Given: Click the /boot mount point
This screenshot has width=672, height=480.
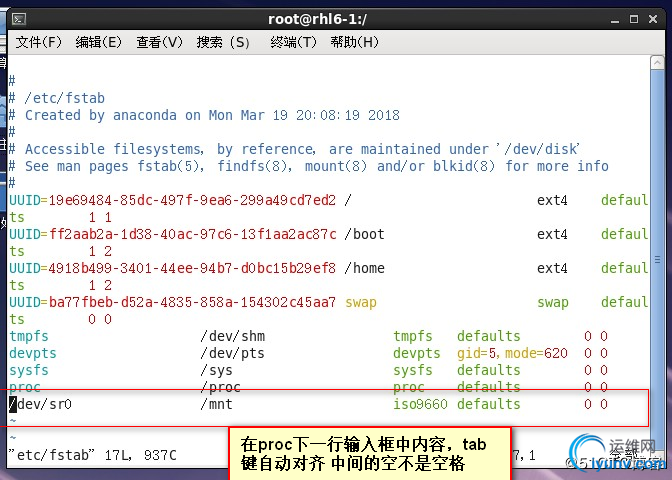Looking at the screenshot, I should click(x=364, y=234).
